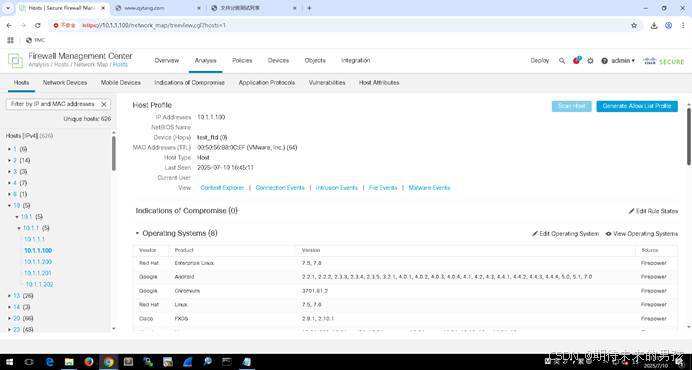The width and height of the screenshot is (692, 370).
Task: Bookmark this page with the star icon
Action: (x=634, y=26)
